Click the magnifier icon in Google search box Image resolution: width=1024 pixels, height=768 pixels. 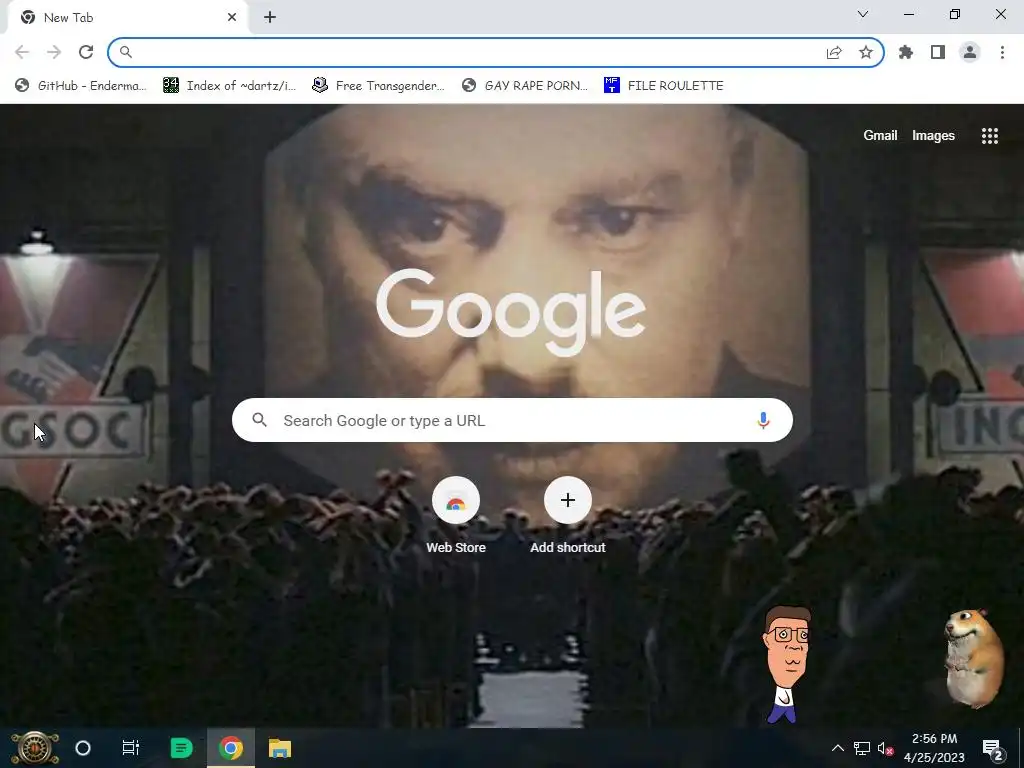pyautogui.click(x=259, y=420)
